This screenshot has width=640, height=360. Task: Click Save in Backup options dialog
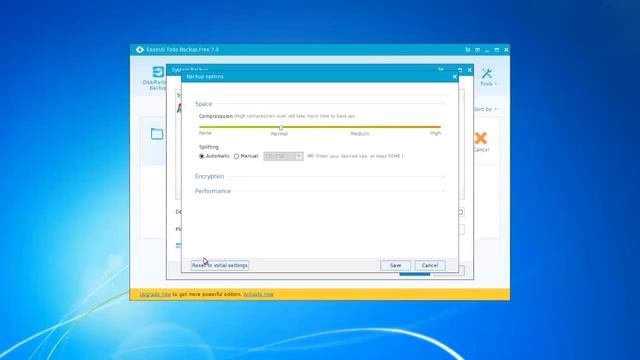(x=395, y=265)
